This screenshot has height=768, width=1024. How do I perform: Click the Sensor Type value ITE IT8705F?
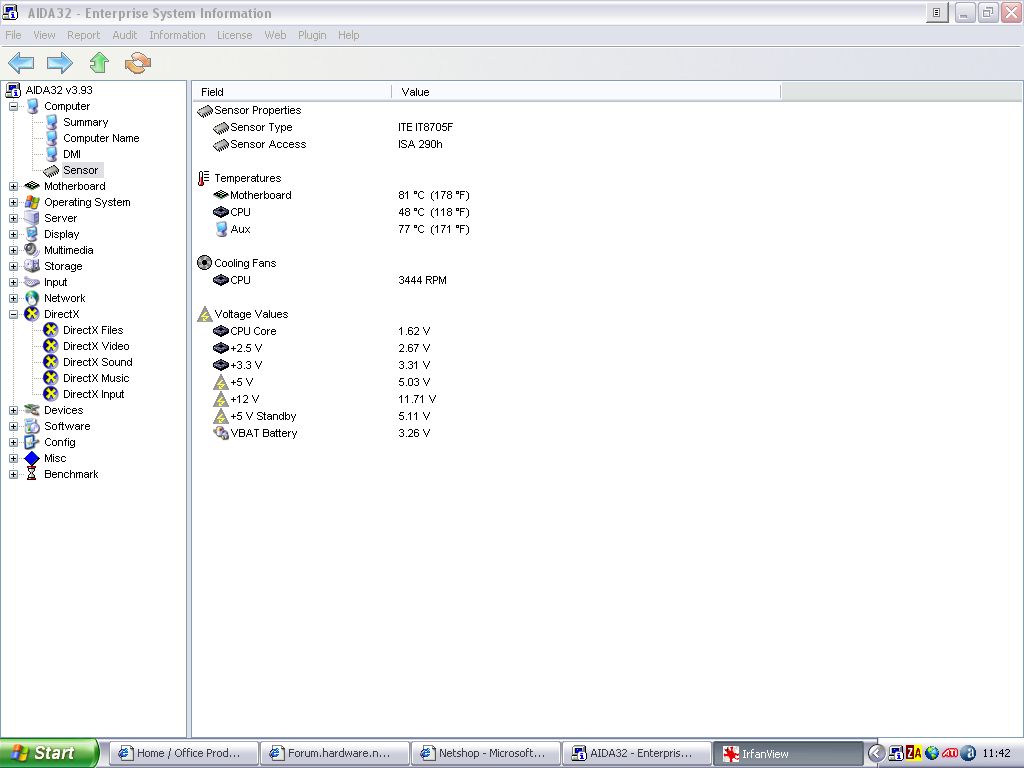point(425,127)
